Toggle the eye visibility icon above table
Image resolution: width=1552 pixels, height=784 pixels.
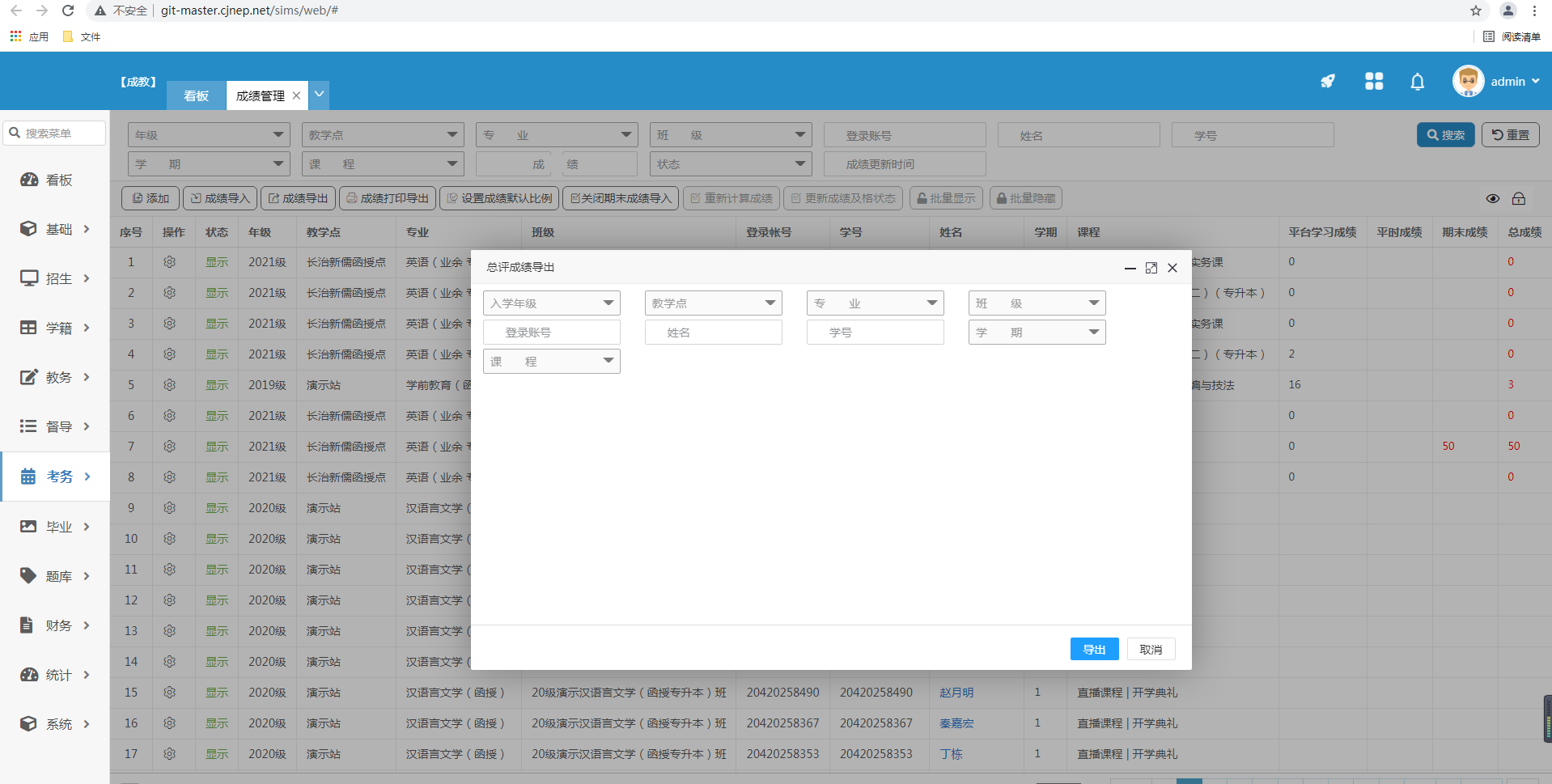(x=1492, y=199)
